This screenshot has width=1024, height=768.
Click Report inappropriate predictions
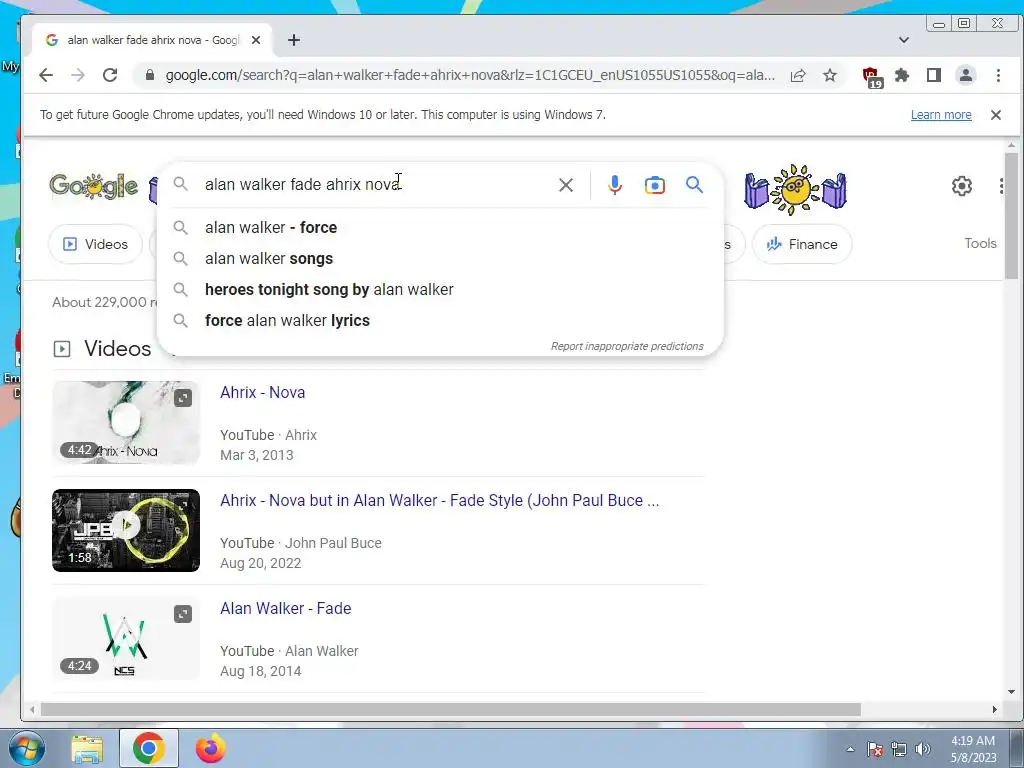pos(627,346)
